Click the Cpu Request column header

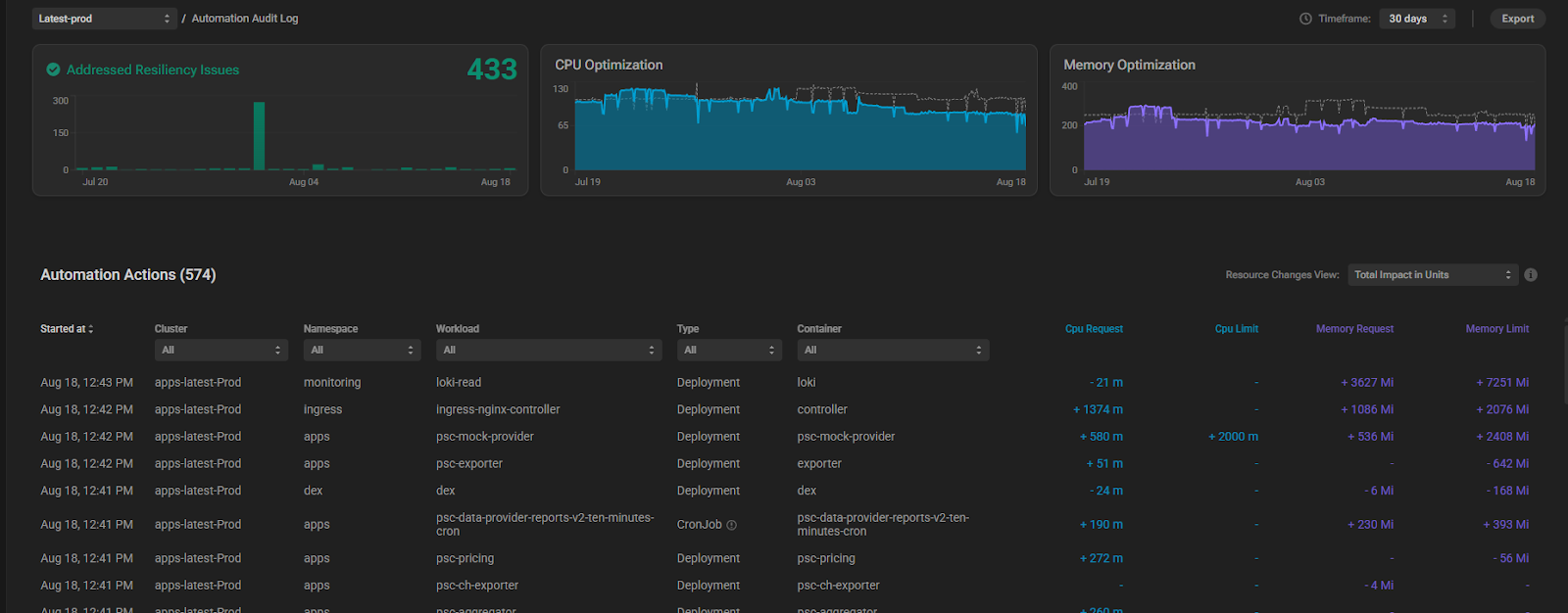[x=1094, y=329]
